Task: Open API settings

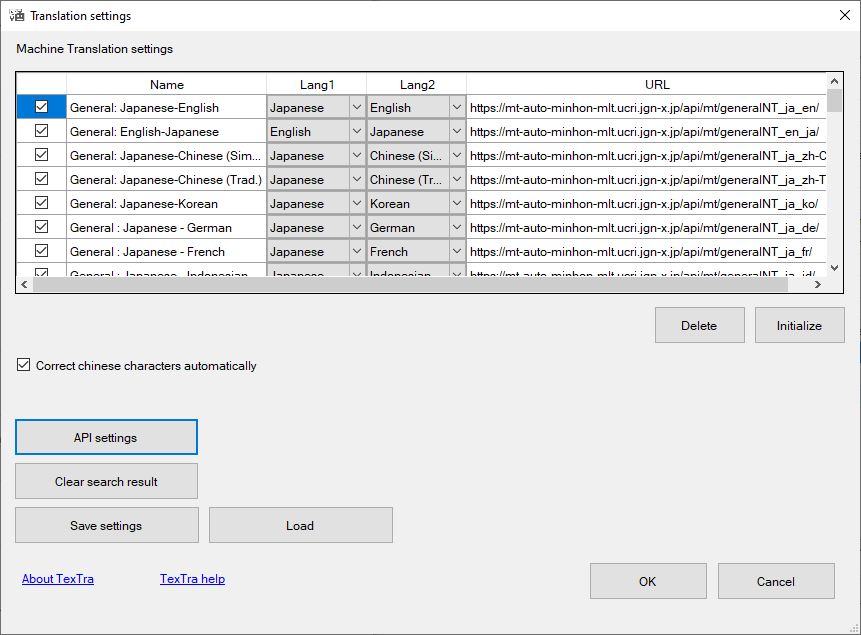Action: click(106, 437)
